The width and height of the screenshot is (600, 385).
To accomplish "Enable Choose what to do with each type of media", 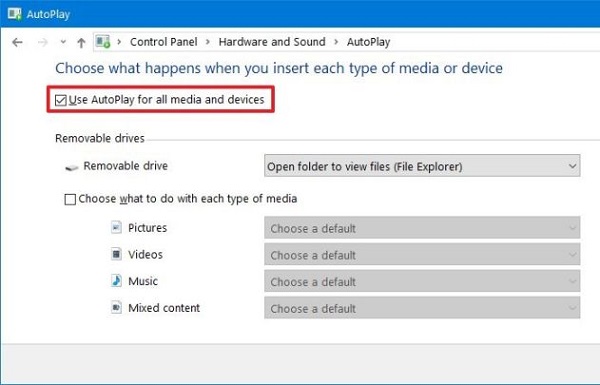I will pos(70,199).
